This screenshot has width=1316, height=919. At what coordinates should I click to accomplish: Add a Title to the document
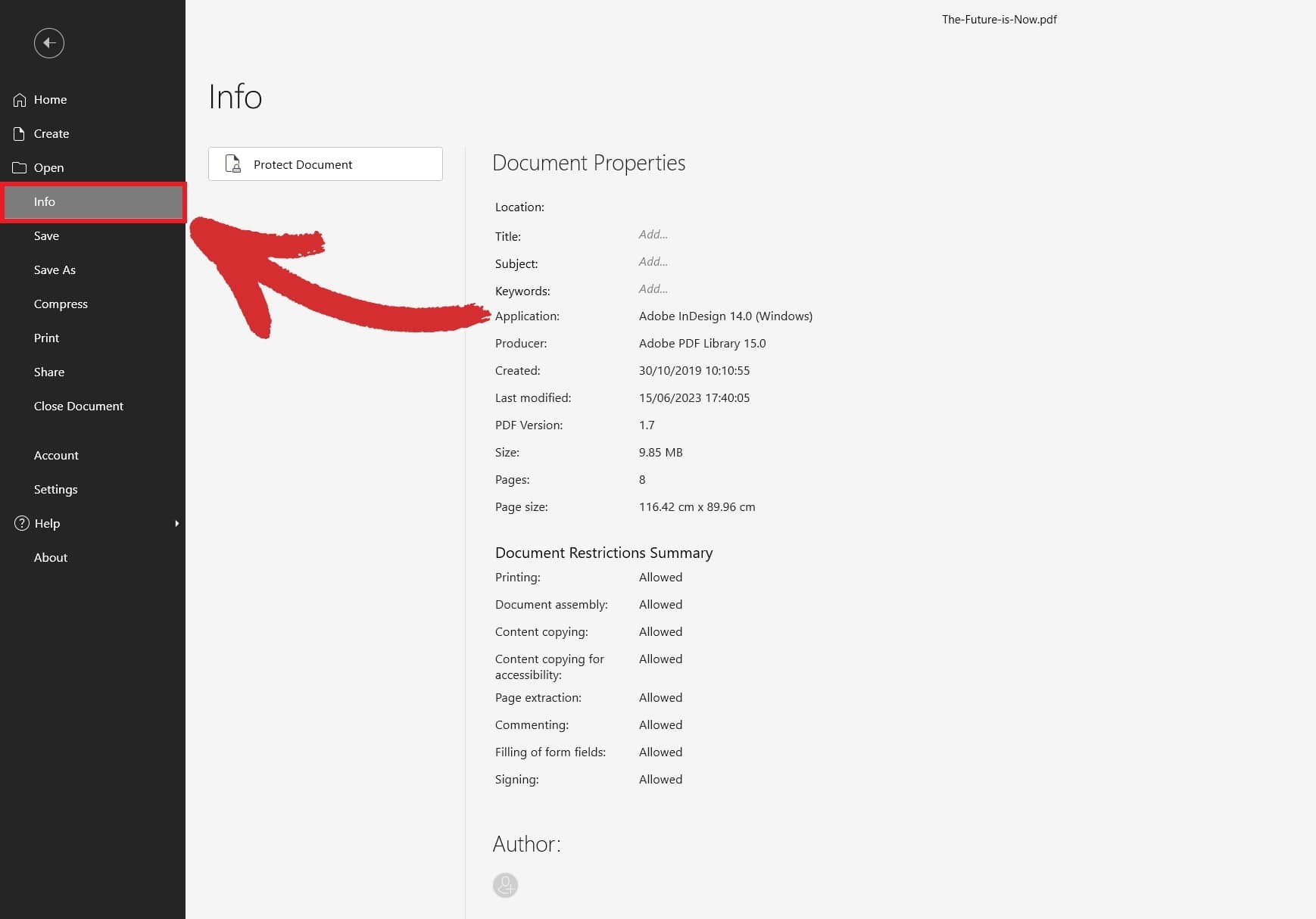tap(653, 235)
